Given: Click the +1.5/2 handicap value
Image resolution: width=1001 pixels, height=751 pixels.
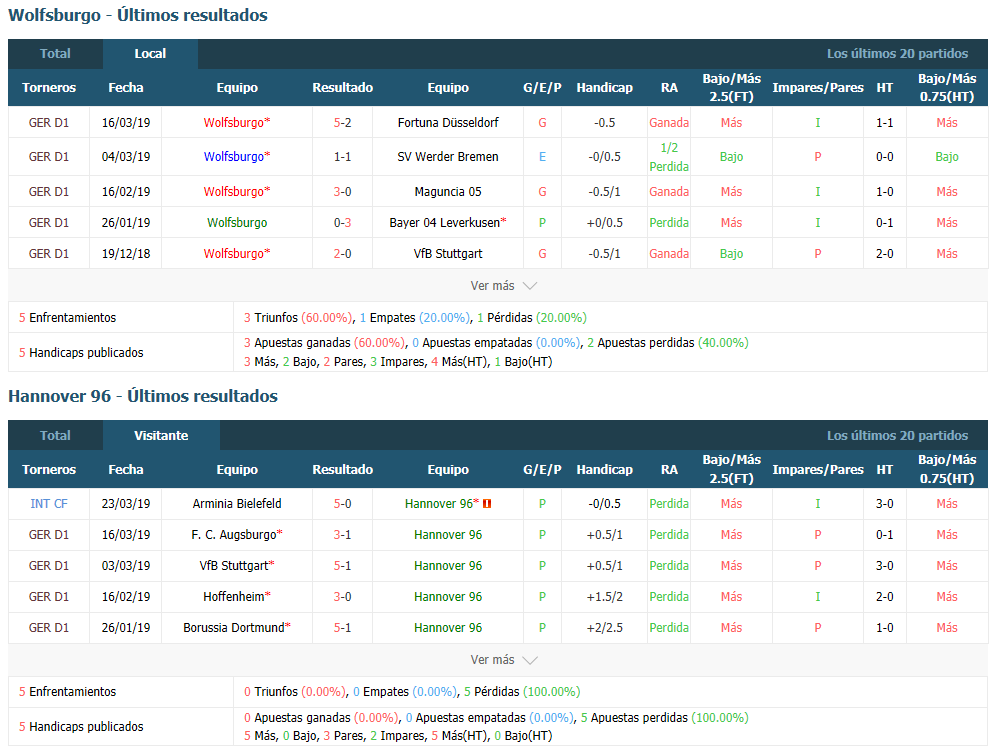Looking at the screenshot, I should click(605, 596).
